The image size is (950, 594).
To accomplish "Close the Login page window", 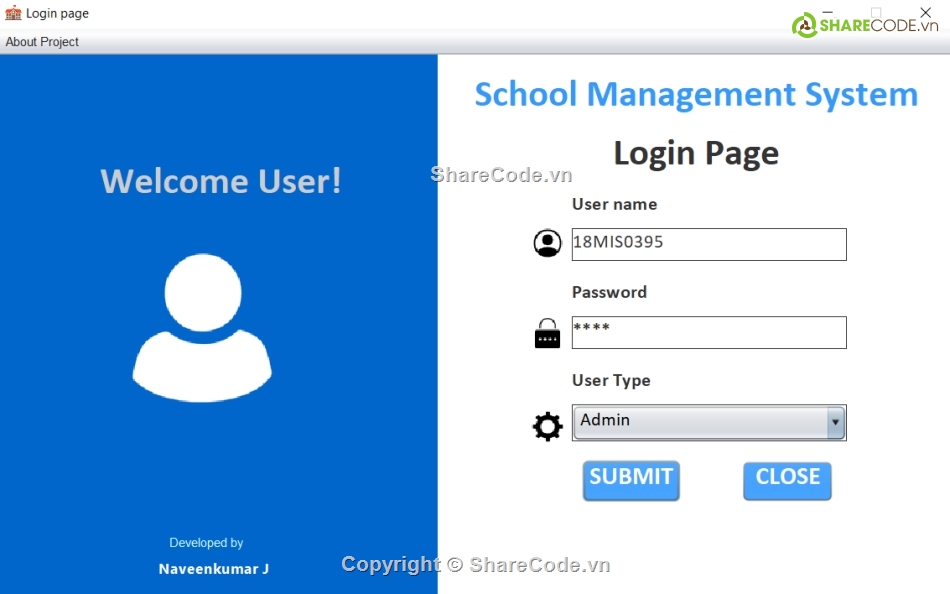I will 925,13.
